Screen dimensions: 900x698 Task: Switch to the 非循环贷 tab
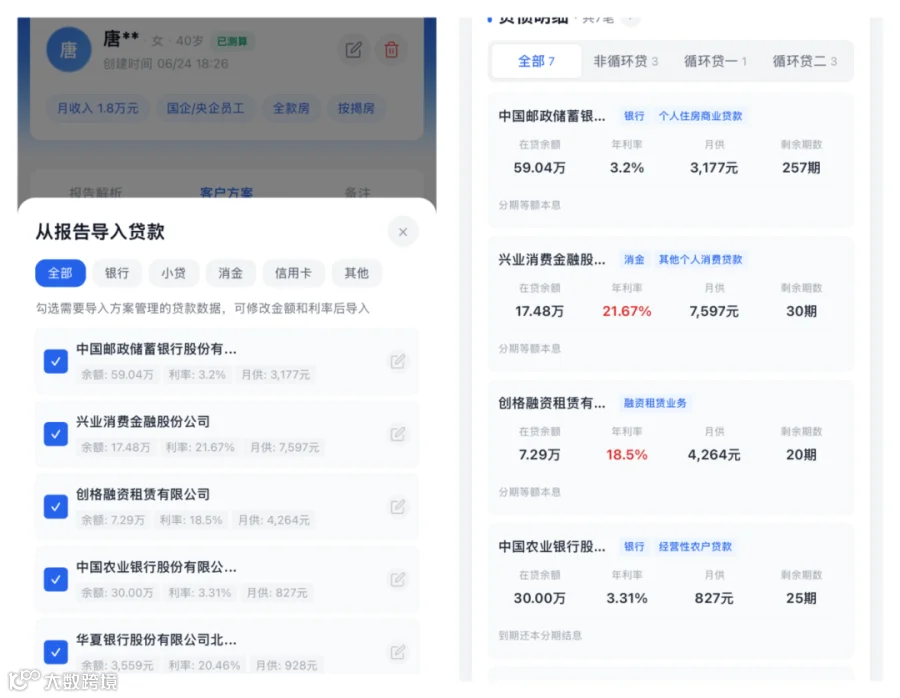coord(625,61)
